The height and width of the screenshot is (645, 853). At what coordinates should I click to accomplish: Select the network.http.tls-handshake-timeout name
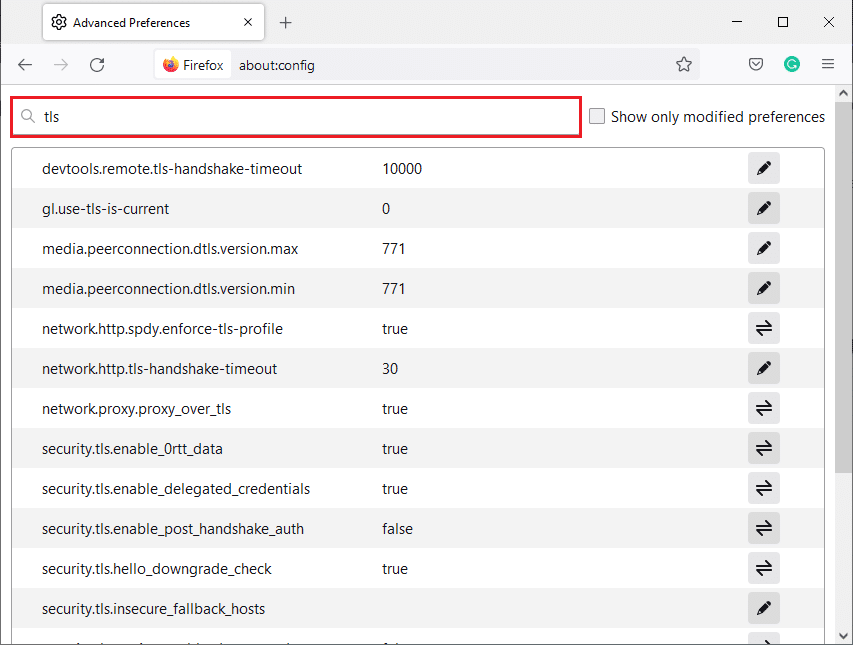(159, 369)
